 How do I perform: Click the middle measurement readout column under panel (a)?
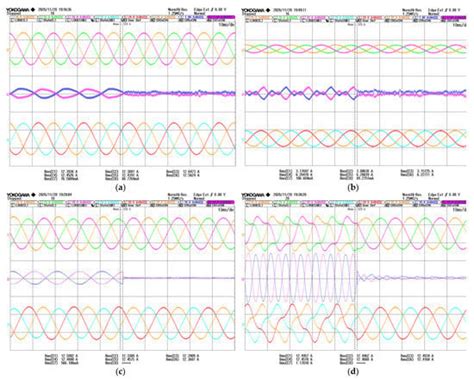[122, 175]
